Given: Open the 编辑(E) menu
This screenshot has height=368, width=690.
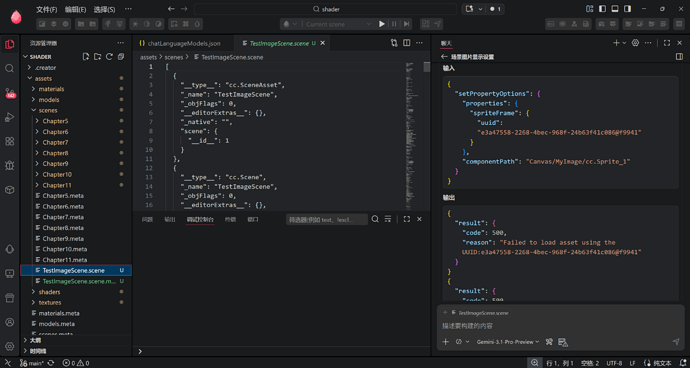Looking at the screenshot, I should tap(75, 9).
